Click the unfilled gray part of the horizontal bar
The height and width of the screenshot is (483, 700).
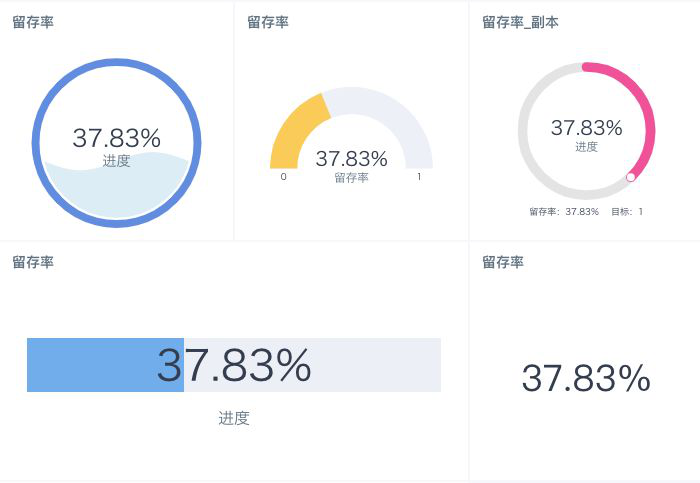click(x=380, y=365)
